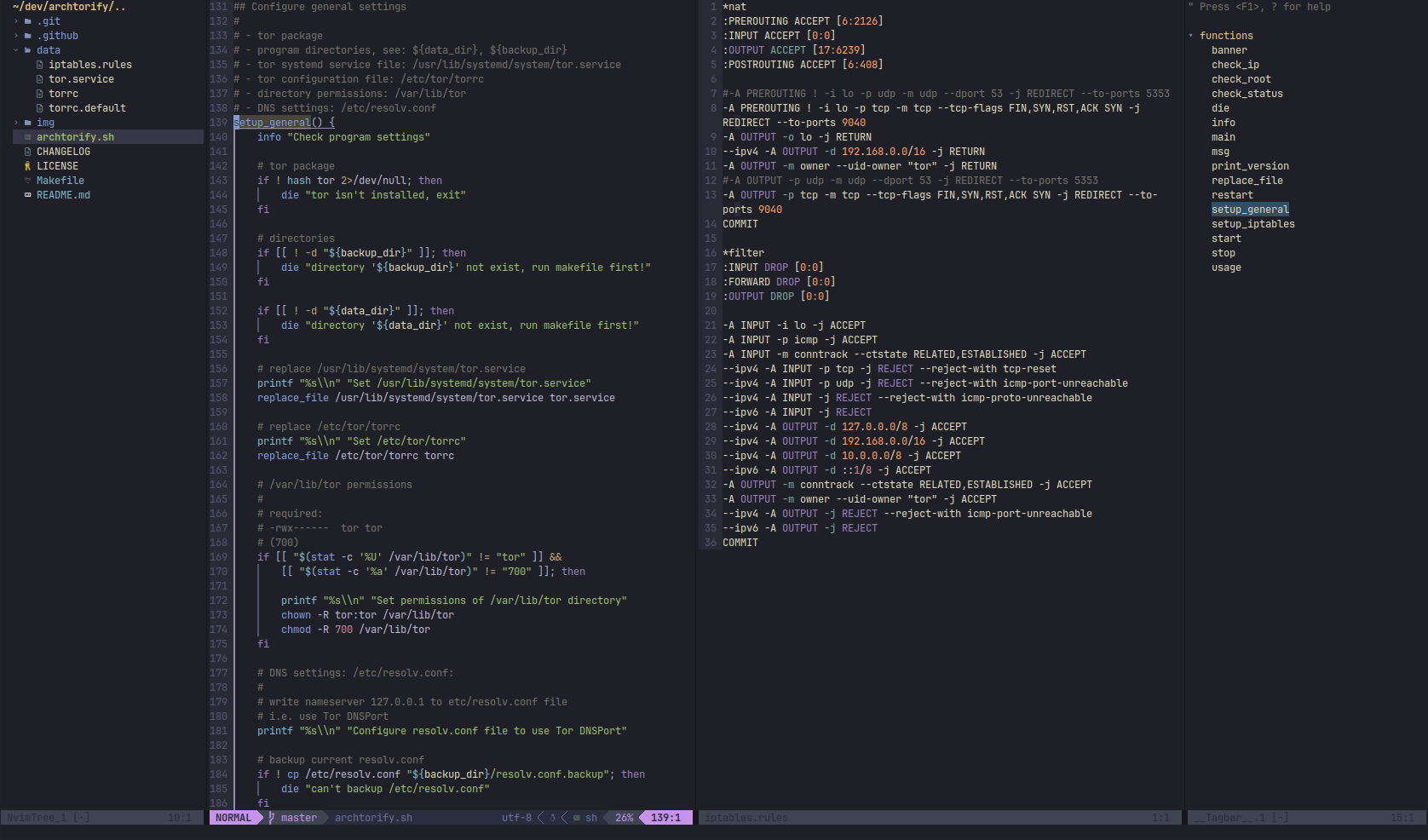This screenshot has width=1428, height=840.
Task: Jump to main function in Tagbar
Action: [1224, 137]
